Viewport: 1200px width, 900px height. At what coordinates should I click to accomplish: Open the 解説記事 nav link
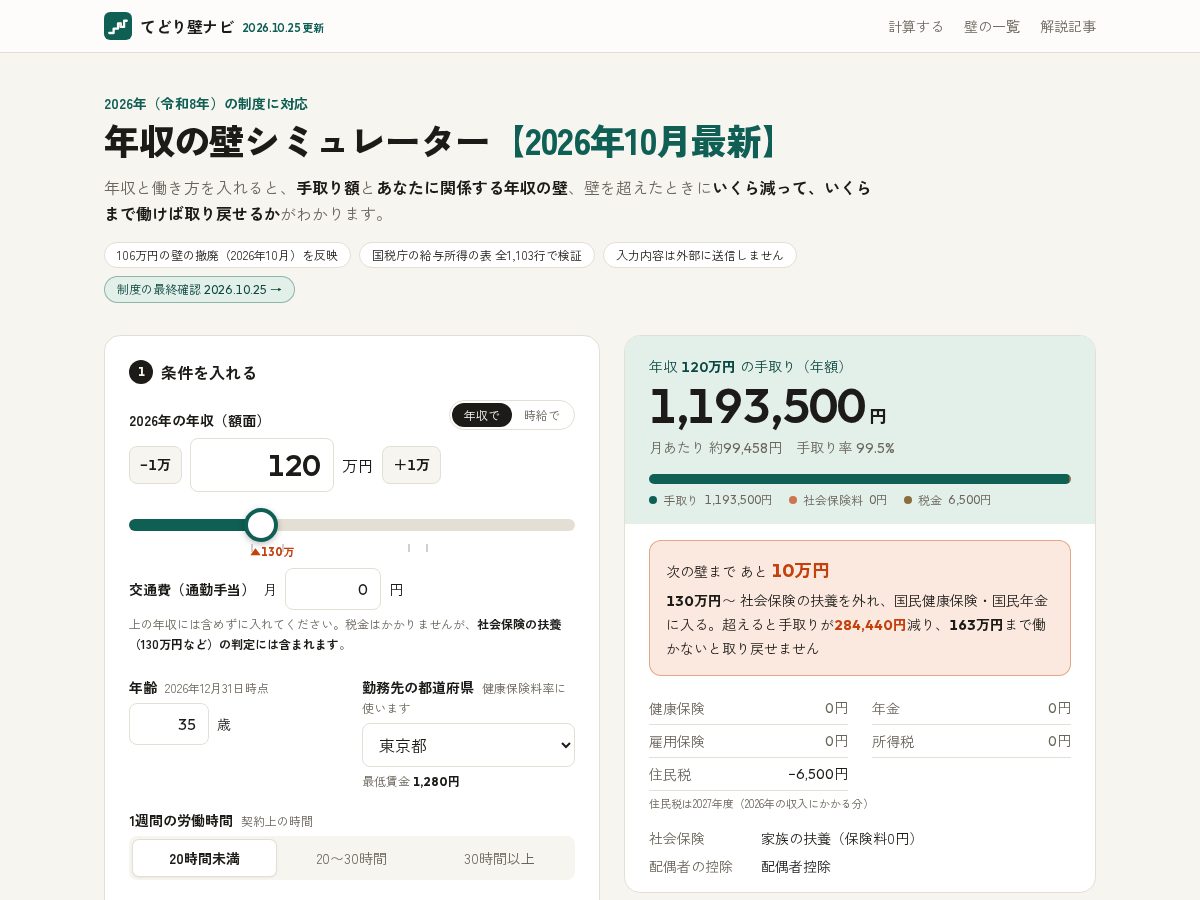[1068, 26]
